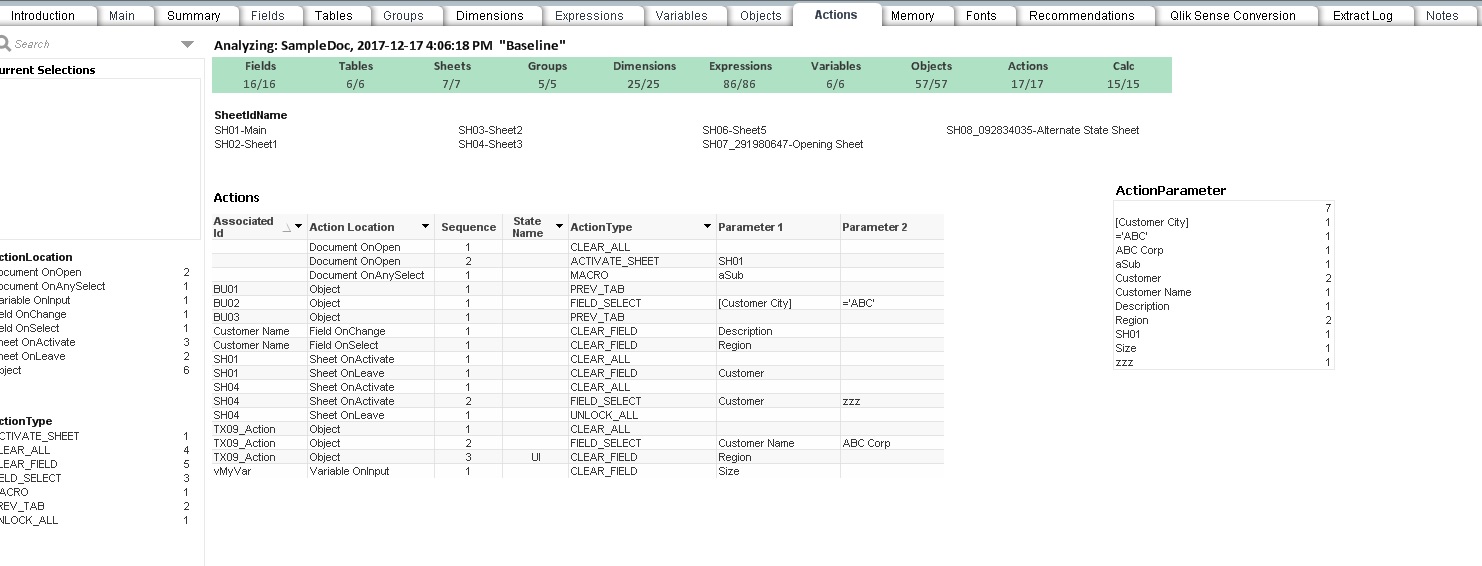
Task: Click the ABC Corp parameter cell
Action: click(892, 443)
